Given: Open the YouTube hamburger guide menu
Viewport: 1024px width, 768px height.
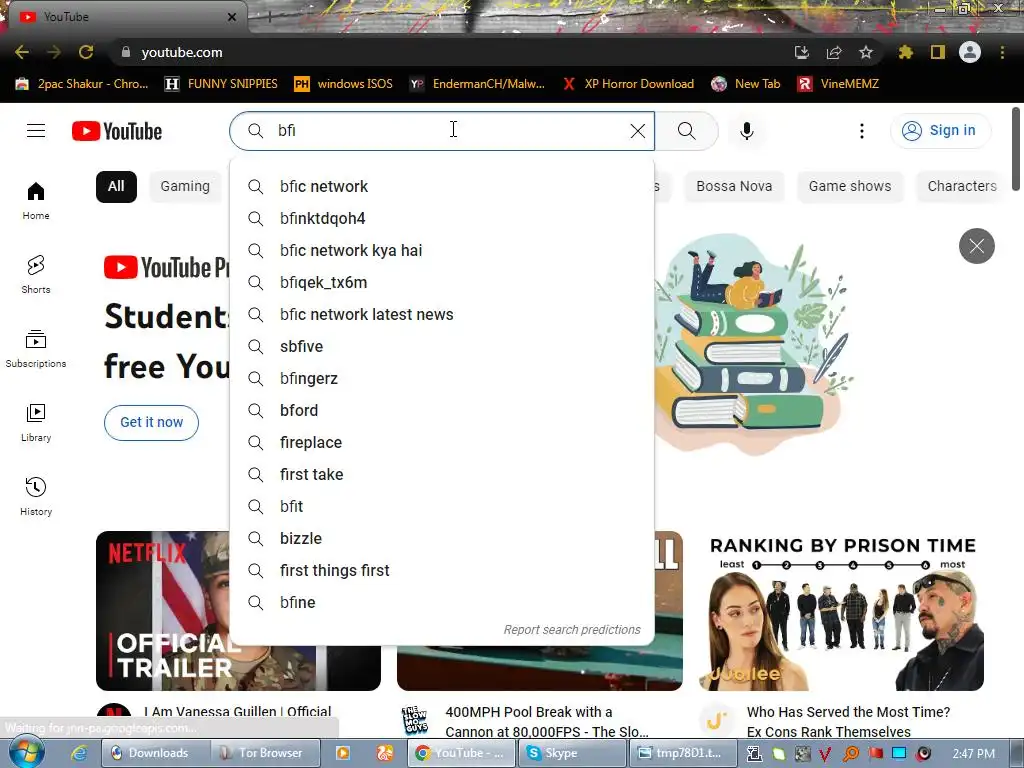Looking at the screenshot, I should click(36, 131).
